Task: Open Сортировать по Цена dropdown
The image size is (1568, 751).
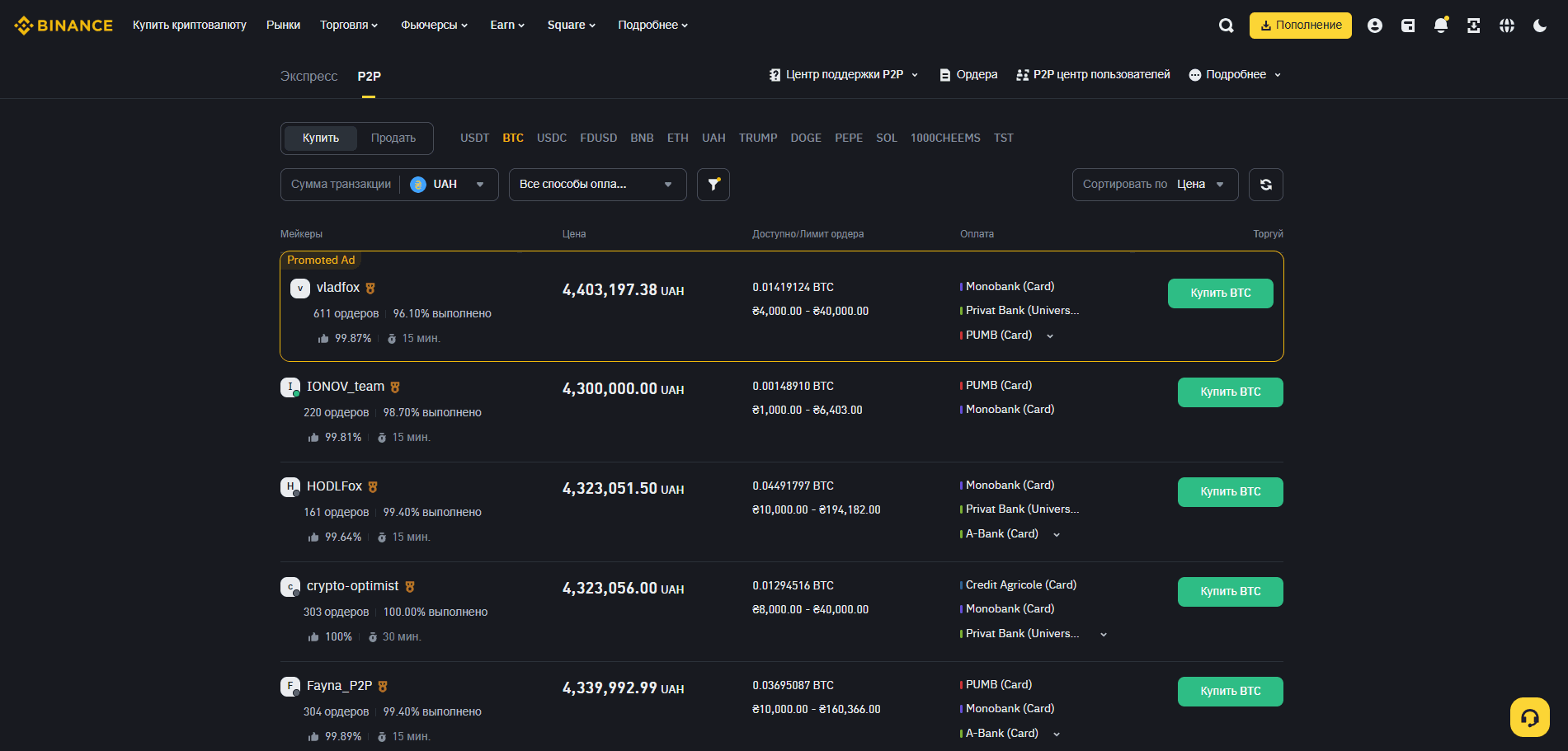Action: tap(1156, 185)
